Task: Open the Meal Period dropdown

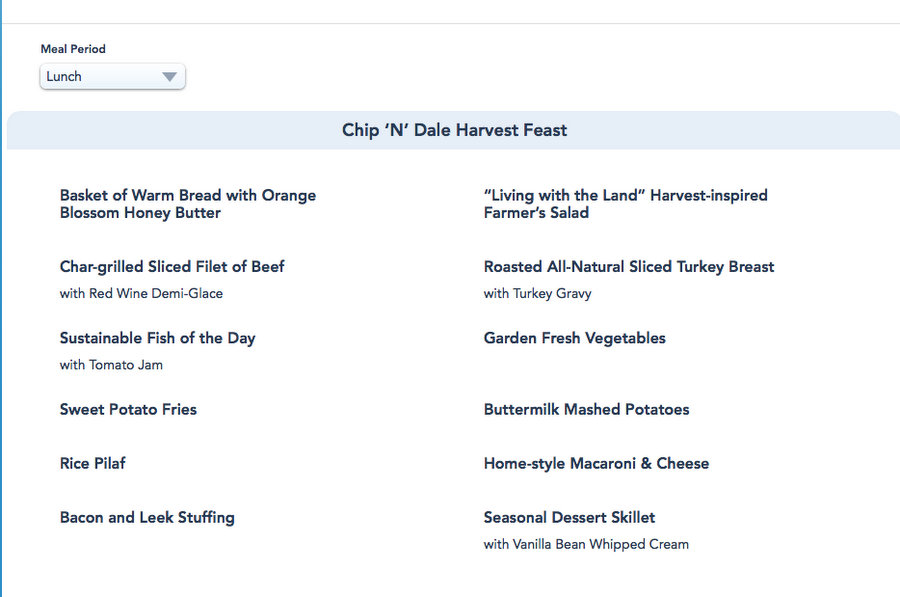Action: click(112, 77)
